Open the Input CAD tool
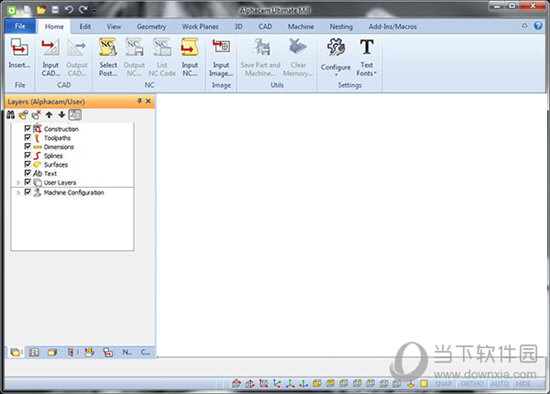550x394 pixels. click(x=50, y=58)
